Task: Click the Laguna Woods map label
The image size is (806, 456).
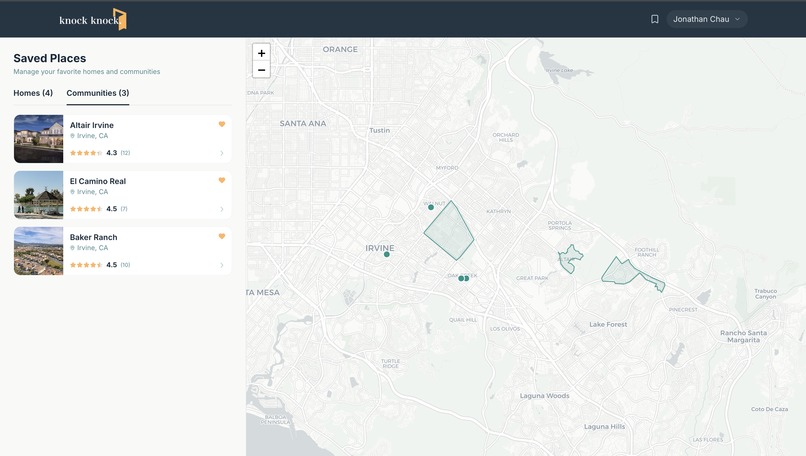Action: [544, 396]
